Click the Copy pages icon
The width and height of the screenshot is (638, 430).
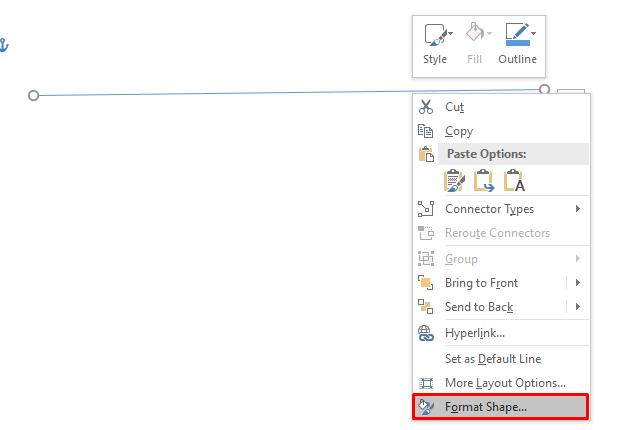point(426,131)
